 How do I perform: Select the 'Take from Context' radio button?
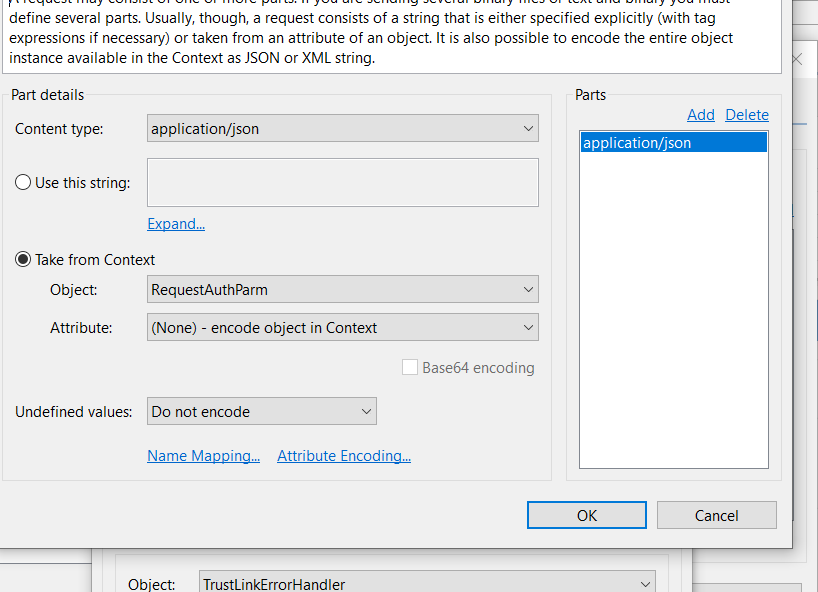(23, 259)
